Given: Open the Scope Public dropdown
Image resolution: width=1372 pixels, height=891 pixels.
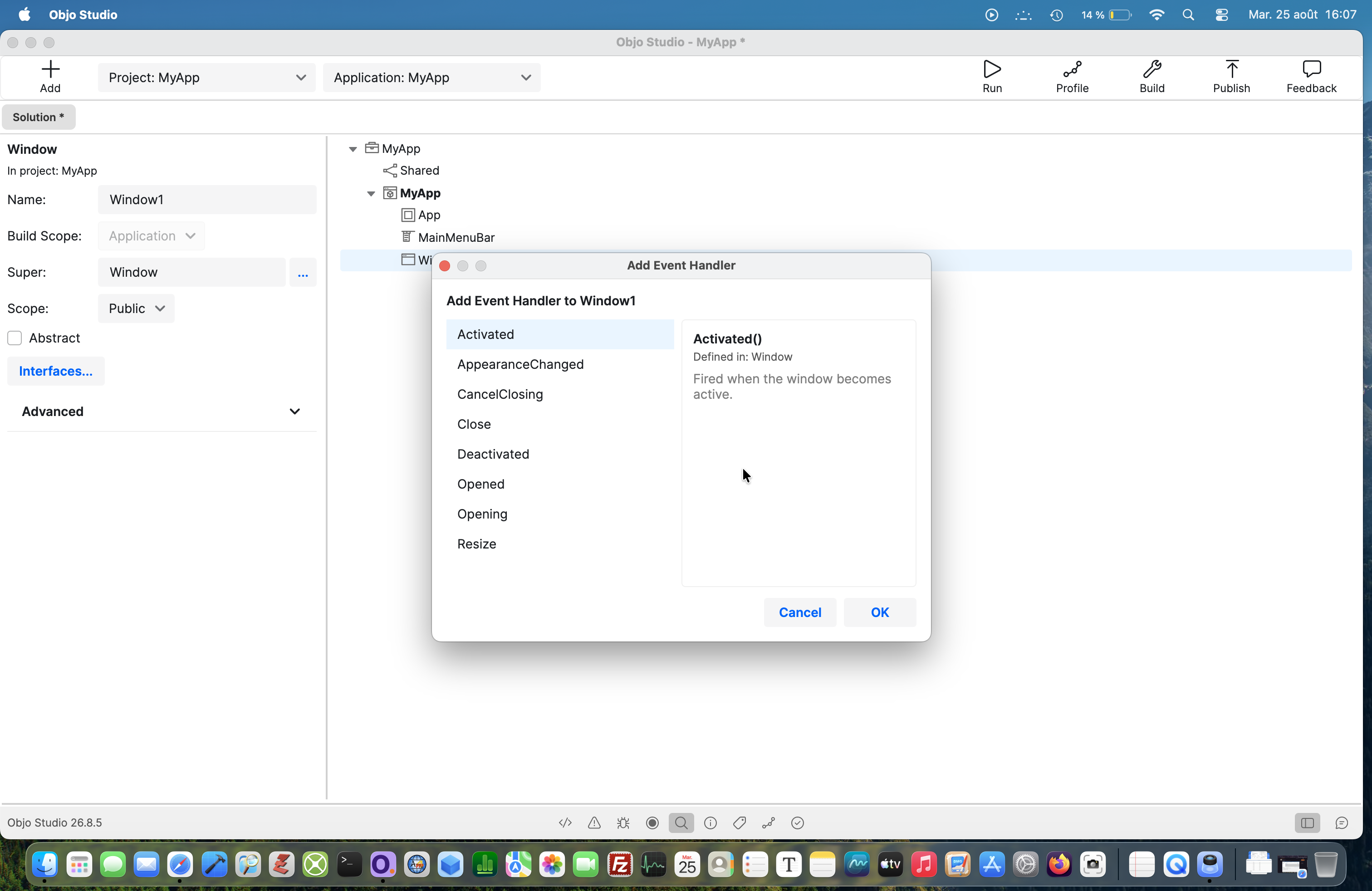Looking at the screenshot, I should (136, 309).
